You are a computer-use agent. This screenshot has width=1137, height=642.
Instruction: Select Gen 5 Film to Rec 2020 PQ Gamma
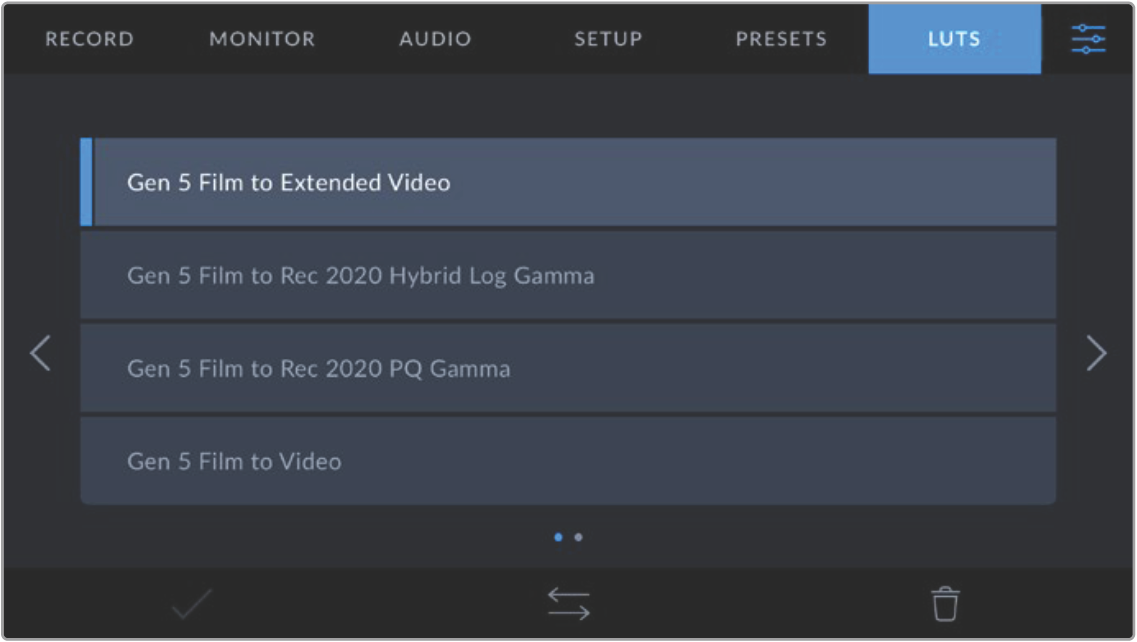(x=568, y=369)
